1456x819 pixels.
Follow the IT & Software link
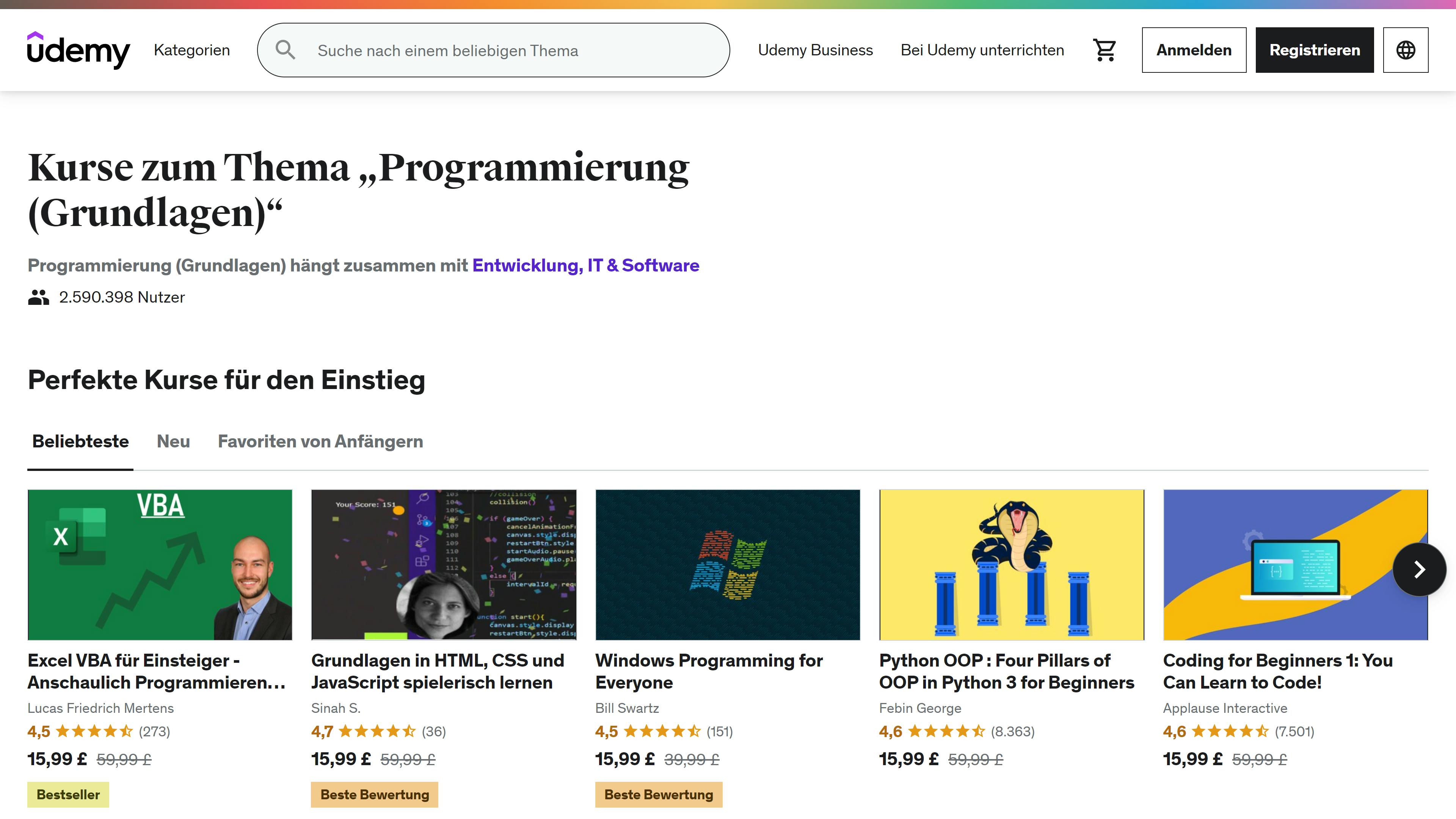(x=643, y=266)
